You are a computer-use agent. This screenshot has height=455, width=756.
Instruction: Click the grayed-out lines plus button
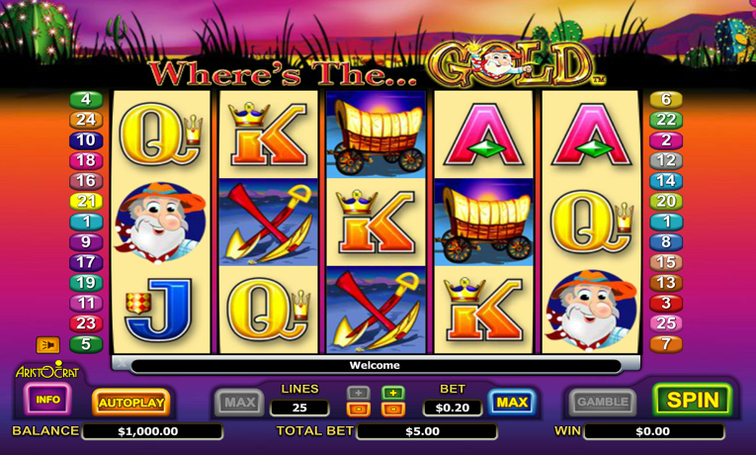tap(358, 393)
